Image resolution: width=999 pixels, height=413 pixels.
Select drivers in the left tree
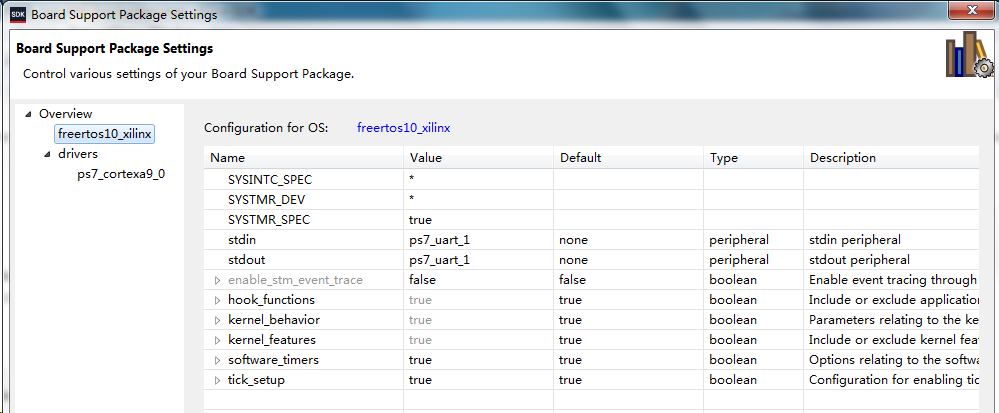pos(78,154)
